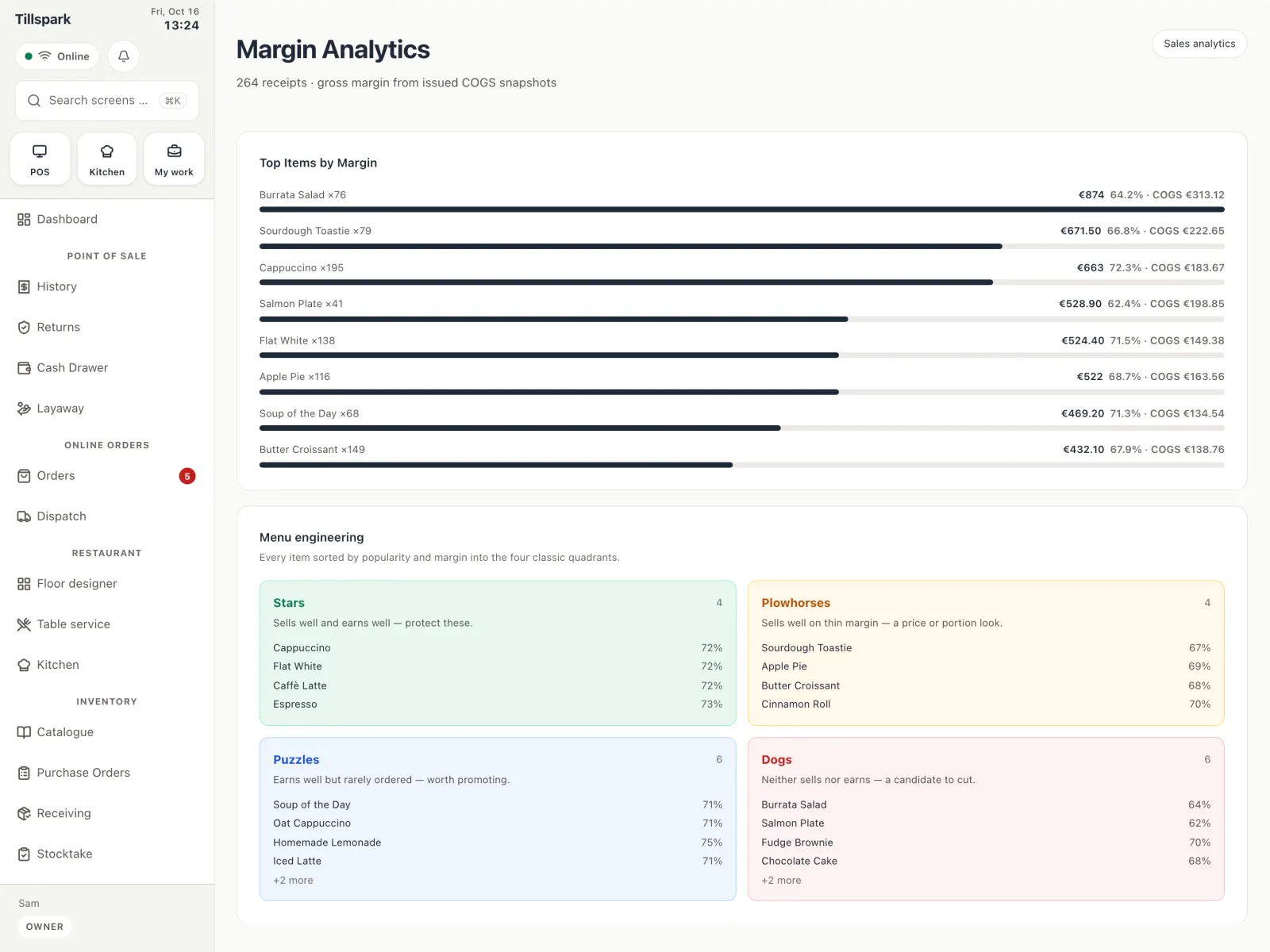Screen dimensions: 1270x952
Task: Click the Dogs quadrant heading
Action: (x=776, y=760)
